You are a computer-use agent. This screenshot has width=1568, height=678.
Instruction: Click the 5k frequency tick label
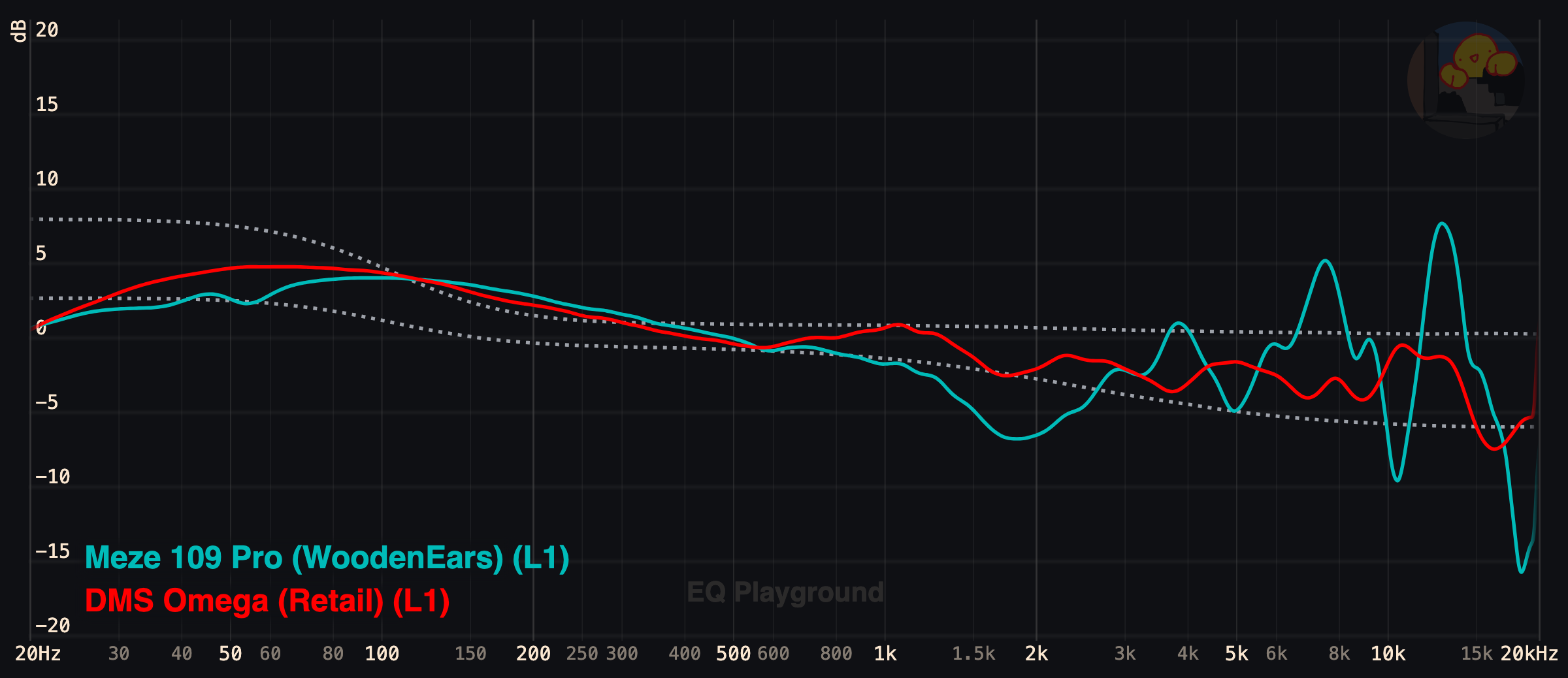pyautogui.click(x=1237, y=654)
